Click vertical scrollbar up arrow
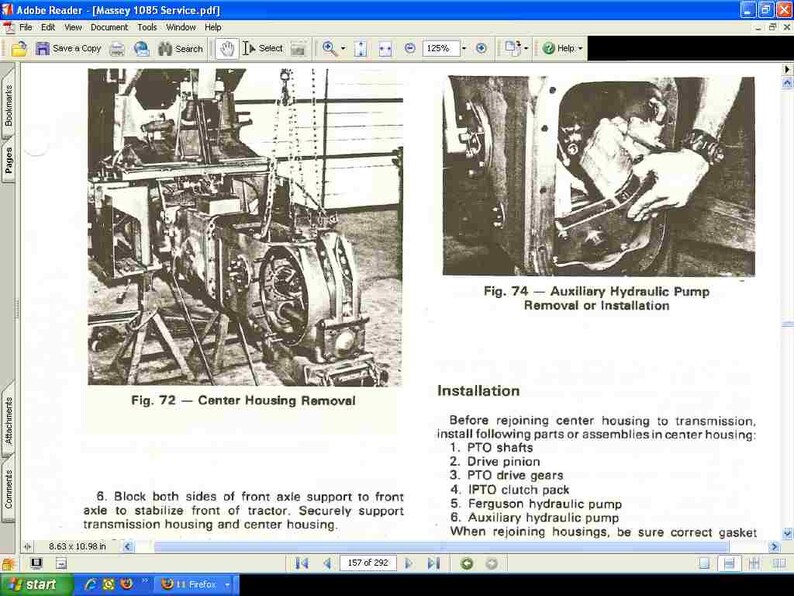This screenshot has height=596, width=794. (787, 82)
